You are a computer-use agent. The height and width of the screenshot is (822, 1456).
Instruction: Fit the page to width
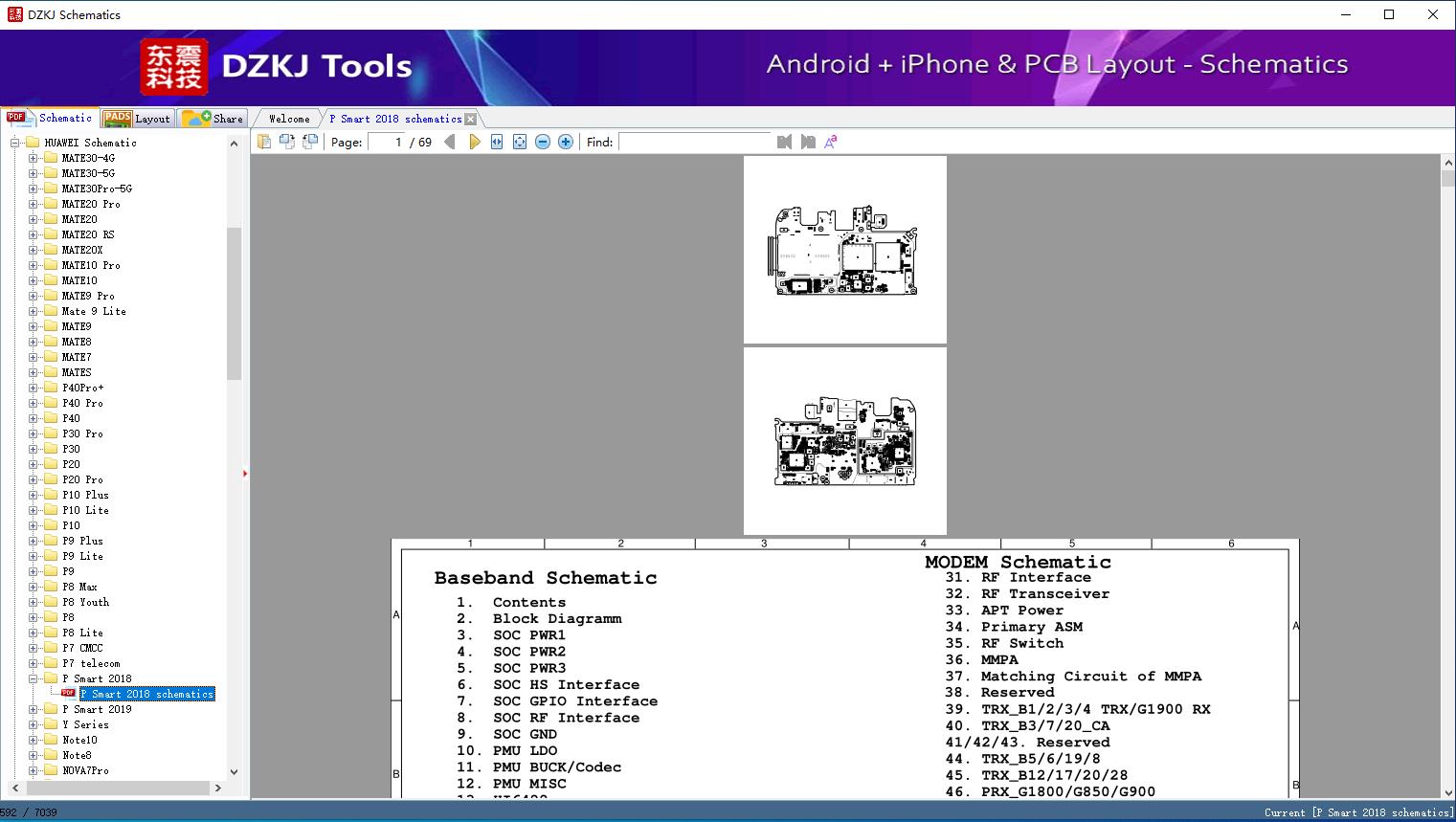pos(497,142)
